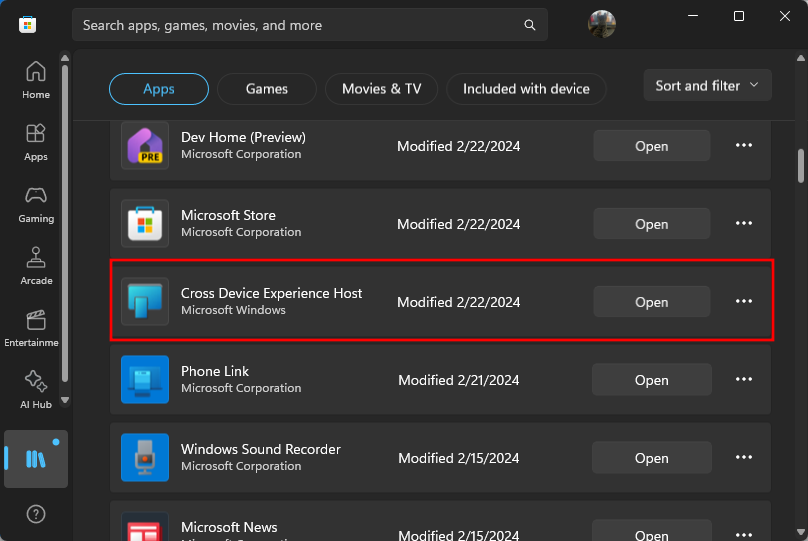Click the sidebar scroll down arrow

pyautogui.click(x=65, y=400)
